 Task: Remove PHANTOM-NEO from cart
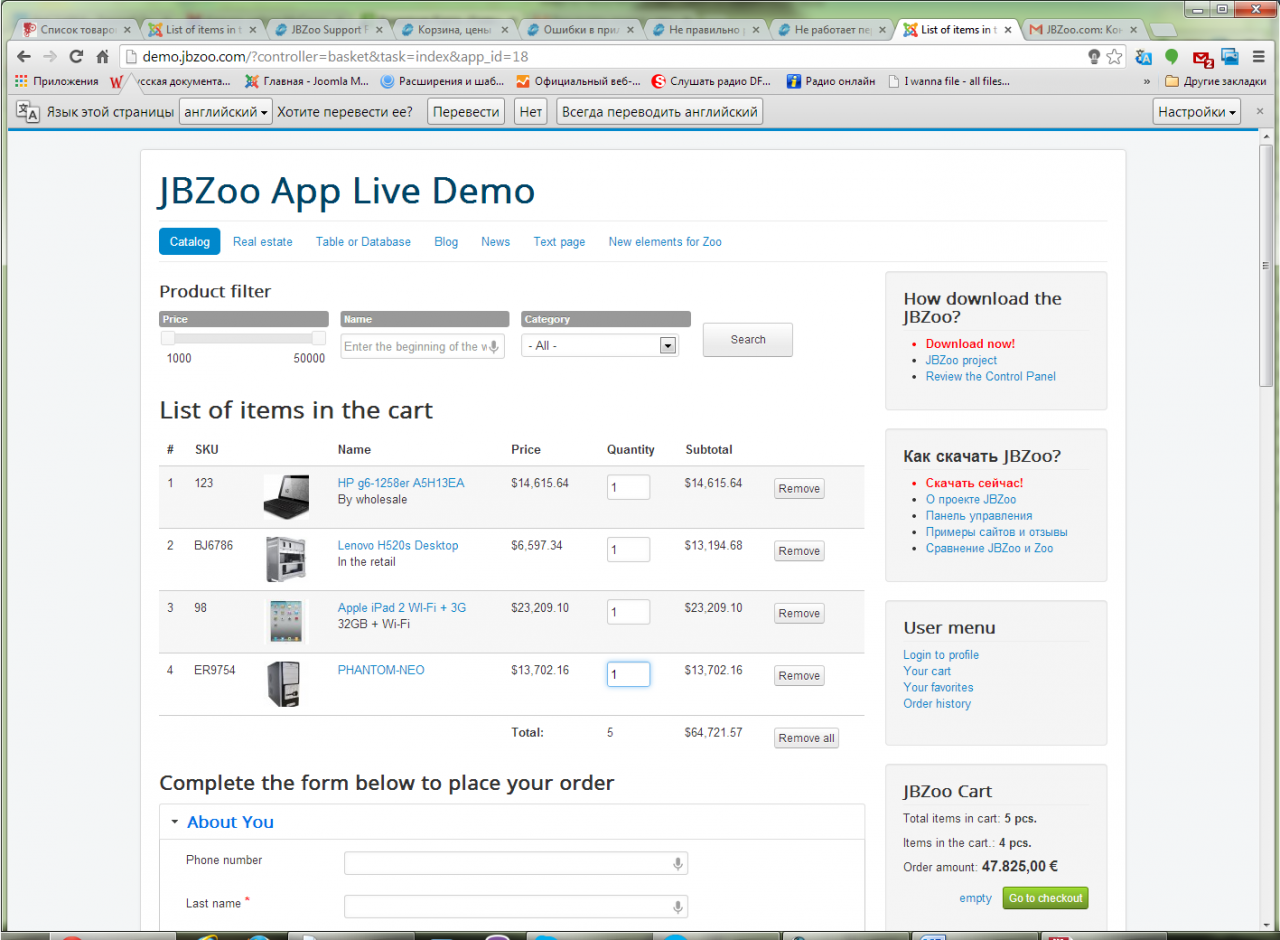click(x=799, y=676)
